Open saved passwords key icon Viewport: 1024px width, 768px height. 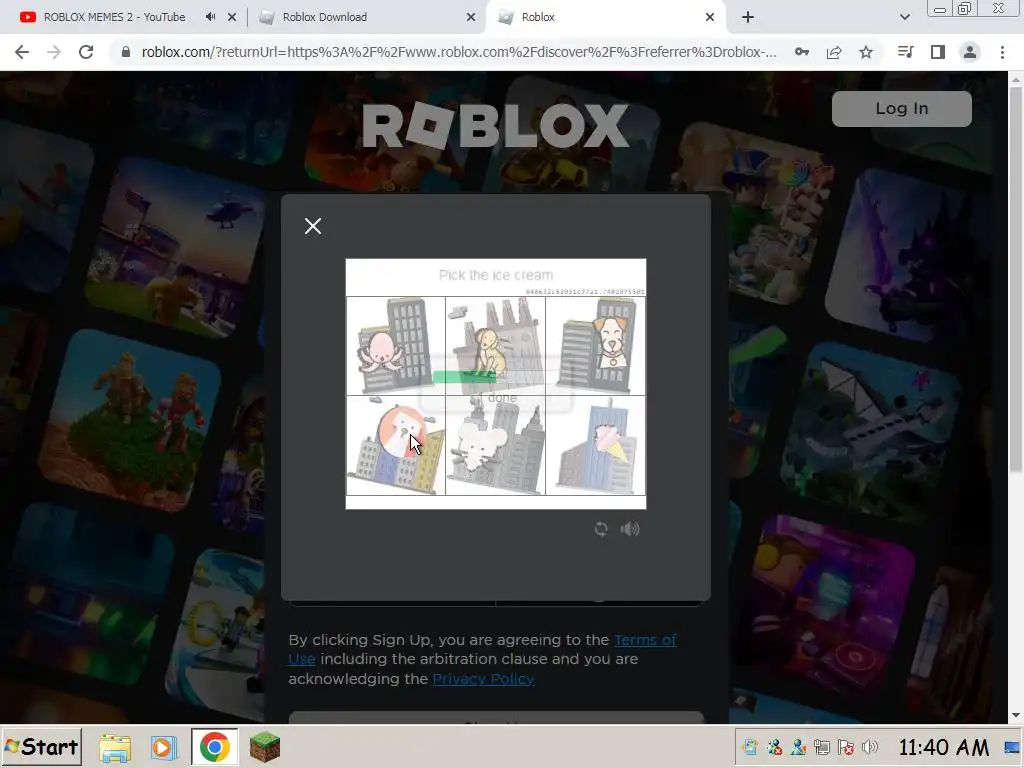tap(802, 52)
